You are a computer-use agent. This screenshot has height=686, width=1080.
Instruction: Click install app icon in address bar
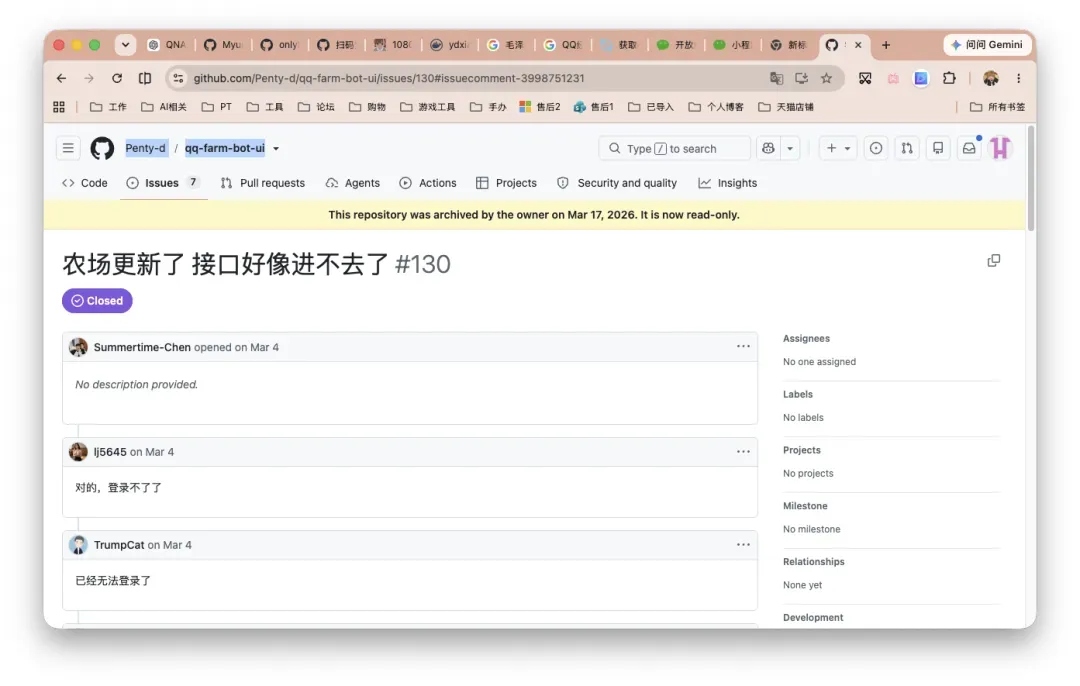point(801,79)
